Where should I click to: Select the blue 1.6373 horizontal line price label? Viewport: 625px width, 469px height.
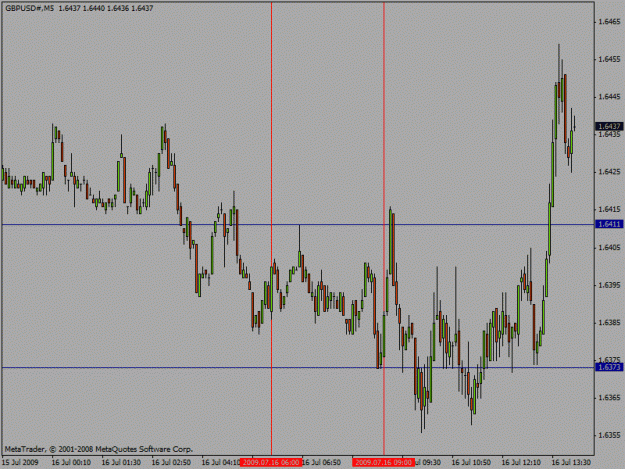[x=609, y=367]
